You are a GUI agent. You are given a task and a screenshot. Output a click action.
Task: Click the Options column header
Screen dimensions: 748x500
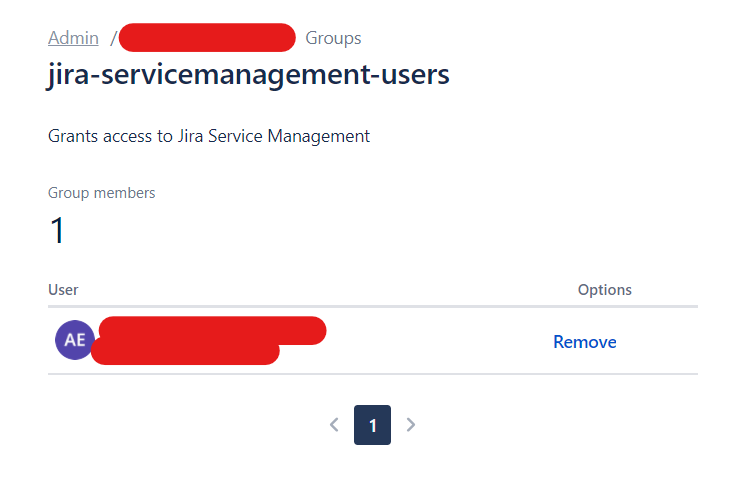[x=604, y=290]
